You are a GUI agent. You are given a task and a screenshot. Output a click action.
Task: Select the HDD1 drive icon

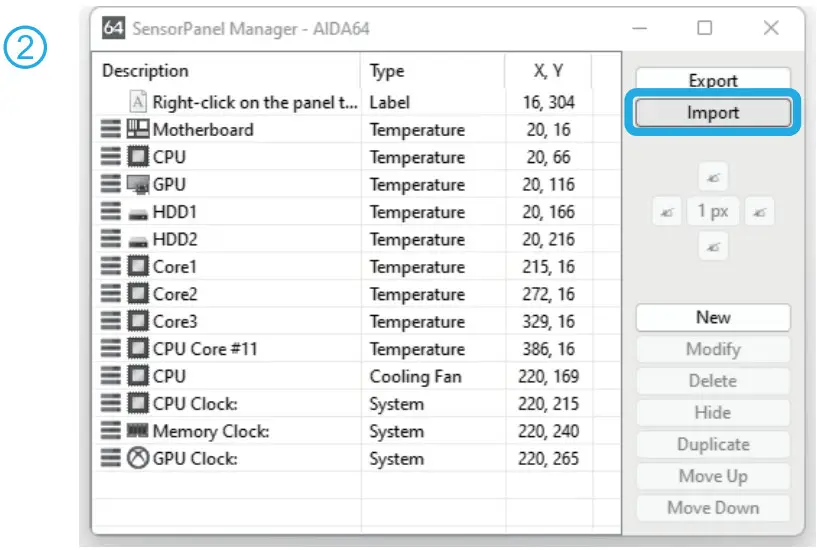[139, 213]
